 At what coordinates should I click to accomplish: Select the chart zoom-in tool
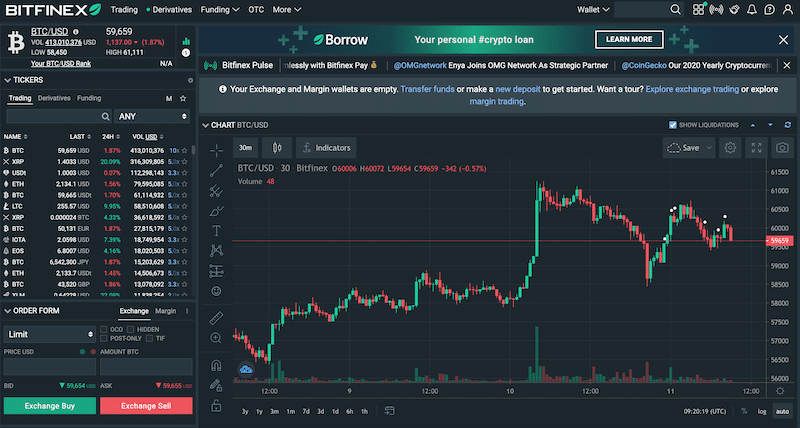point(216,338)
